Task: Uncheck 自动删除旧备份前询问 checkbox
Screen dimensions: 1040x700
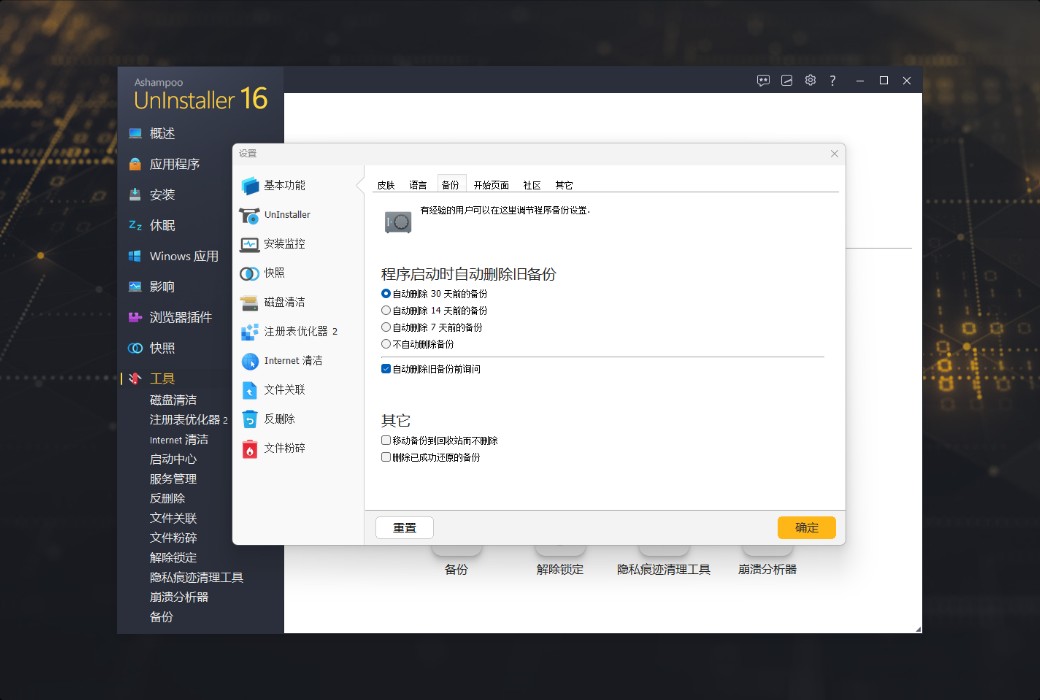Action: [386, 369]
